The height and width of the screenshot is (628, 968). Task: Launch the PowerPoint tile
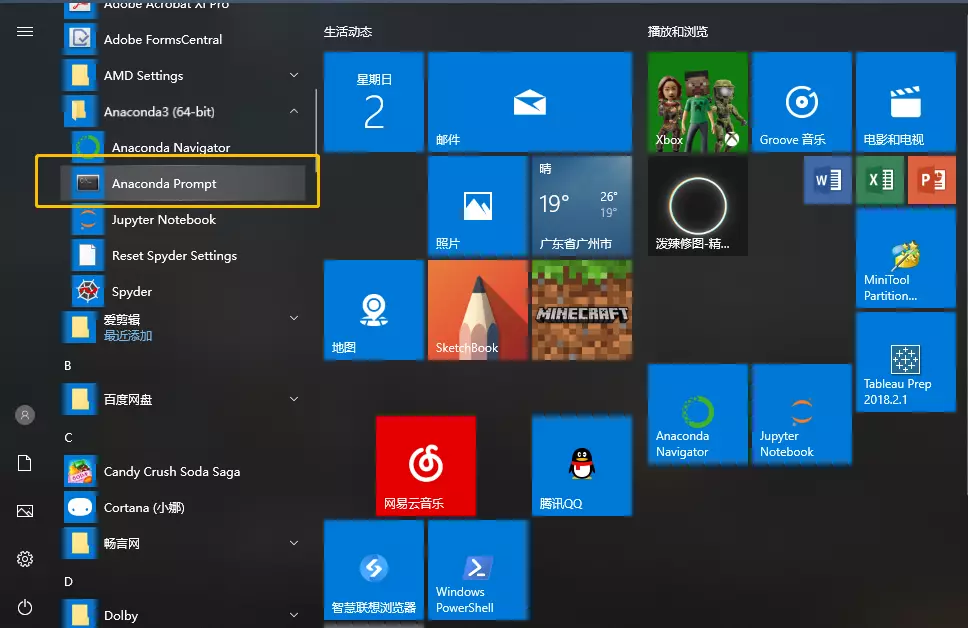pyautogui.click(x=932, y=180)
